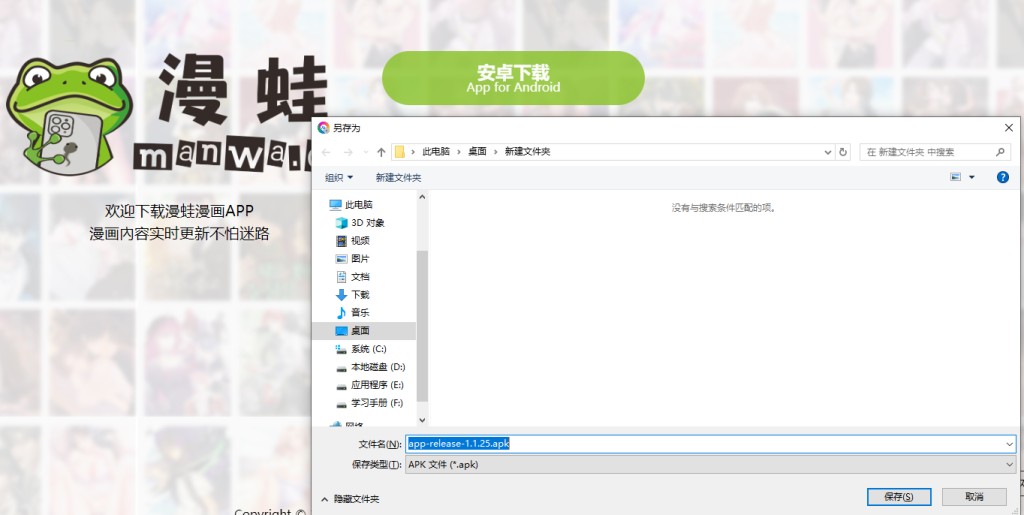Click the 视频 film icon
The height and width of the screenshot is (515, 1024).
pyautogui.click(x=341, y=241)
